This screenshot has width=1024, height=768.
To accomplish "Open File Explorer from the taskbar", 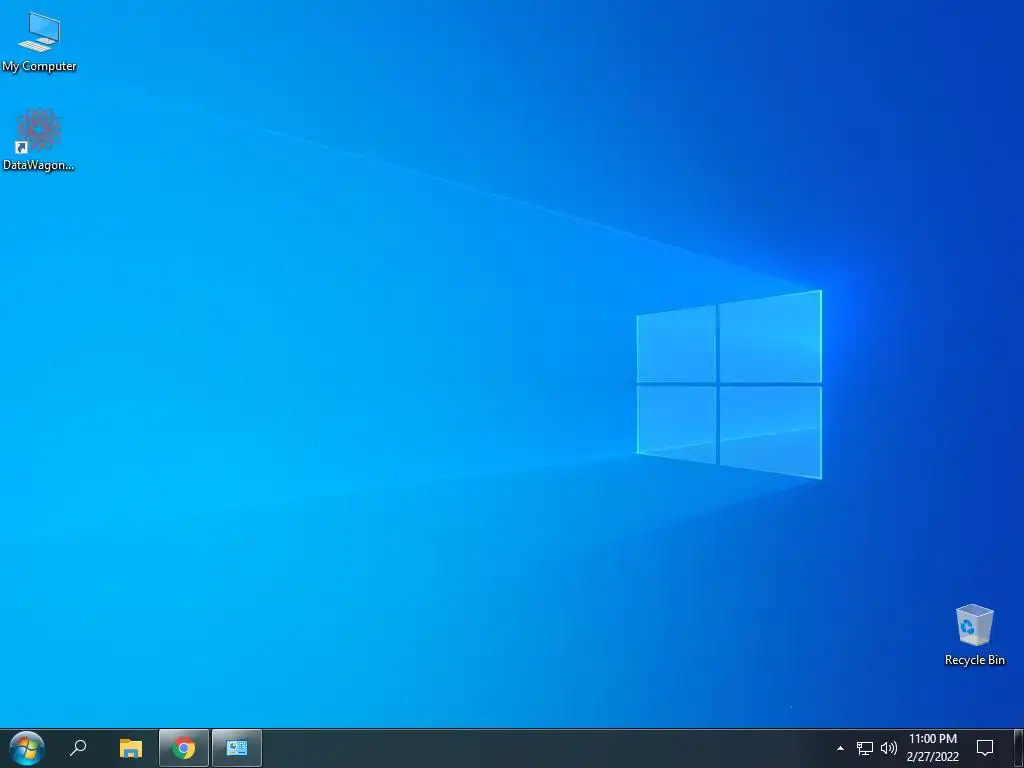I will pos(131,748).
